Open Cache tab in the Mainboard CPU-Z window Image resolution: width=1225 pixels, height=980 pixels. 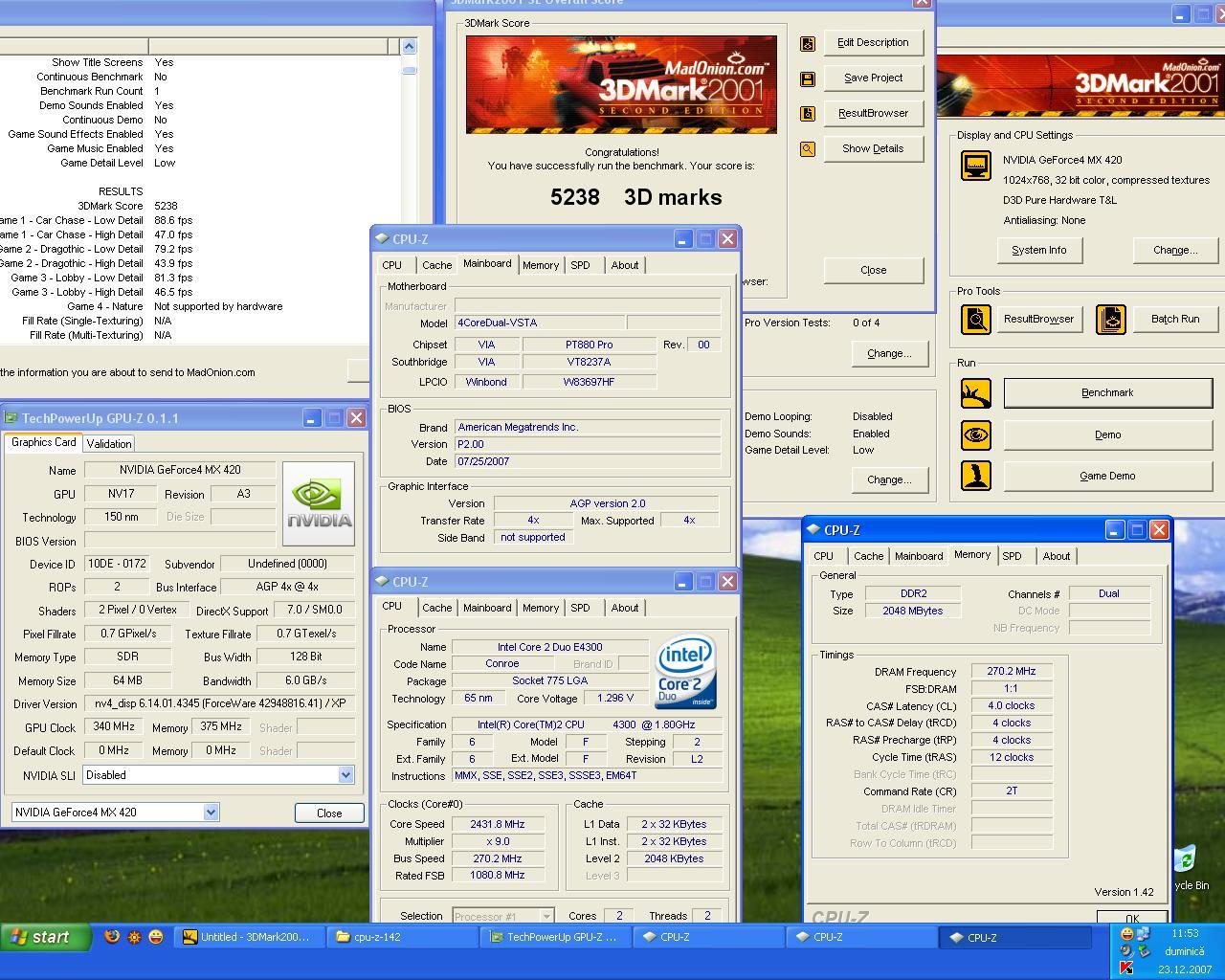(436, 265)
